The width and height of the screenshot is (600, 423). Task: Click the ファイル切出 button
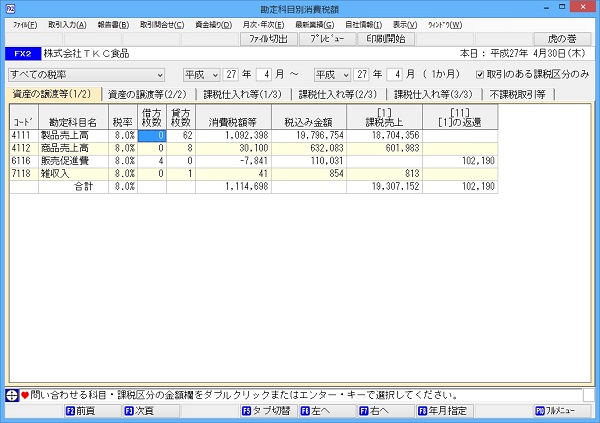pos(269,39)
